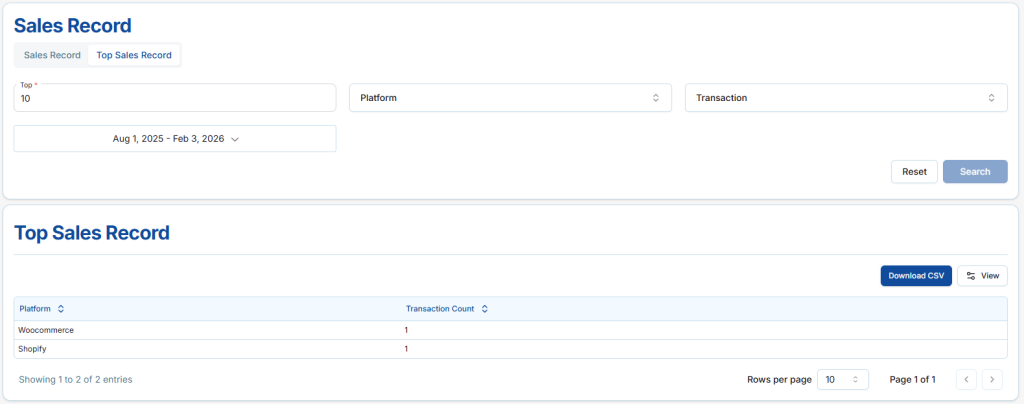Click the Platform dropdown chevron icon
Viewport: 1024px width, 404px height.
[x=656, y=98]
